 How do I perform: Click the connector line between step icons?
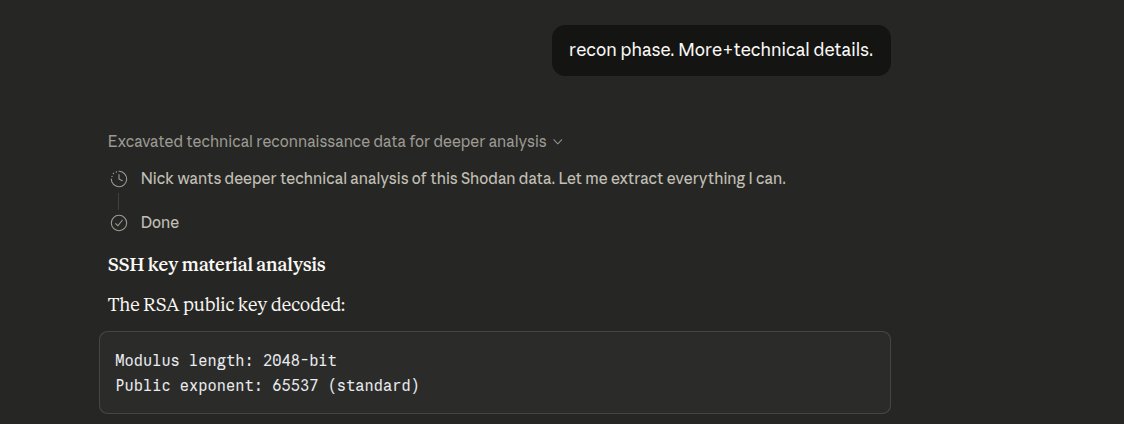(x=119, y=201)
